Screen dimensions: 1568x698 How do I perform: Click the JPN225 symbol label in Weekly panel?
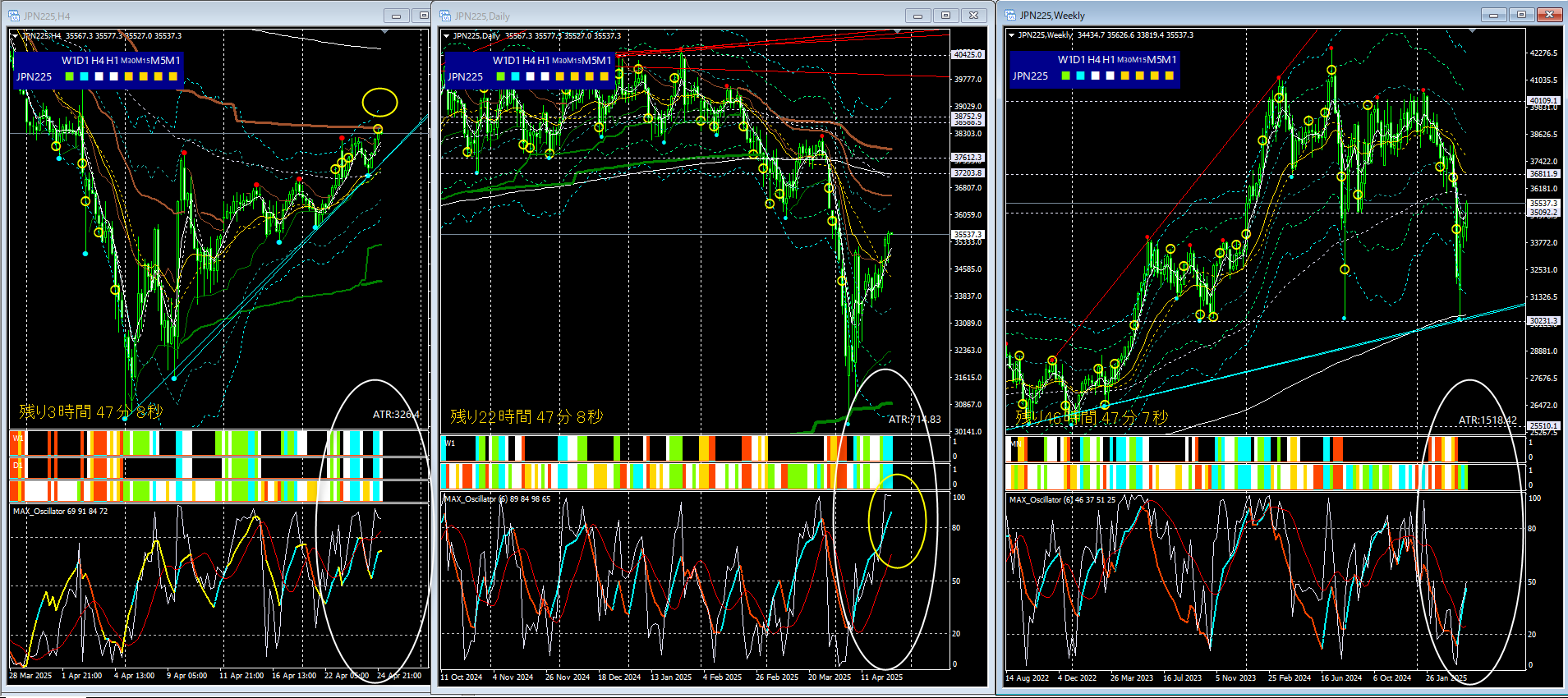click(1030, 76)
